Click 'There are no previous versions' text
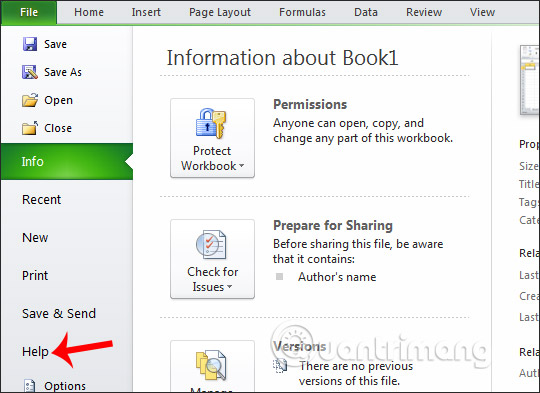Screen dimensions: 540x393 coord(356,366)
